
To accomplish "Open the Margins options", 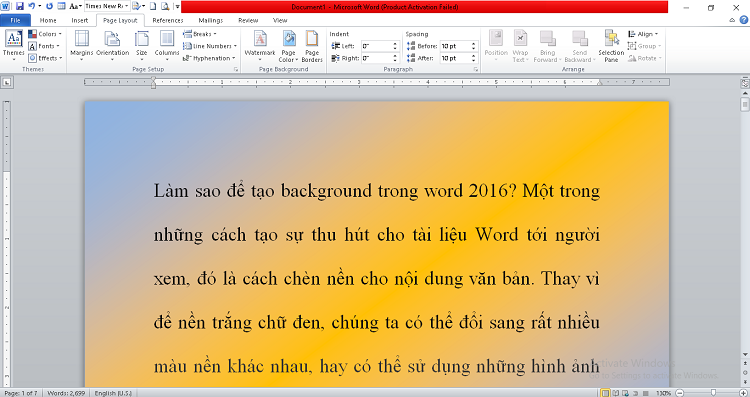I will tap(82, 45).
